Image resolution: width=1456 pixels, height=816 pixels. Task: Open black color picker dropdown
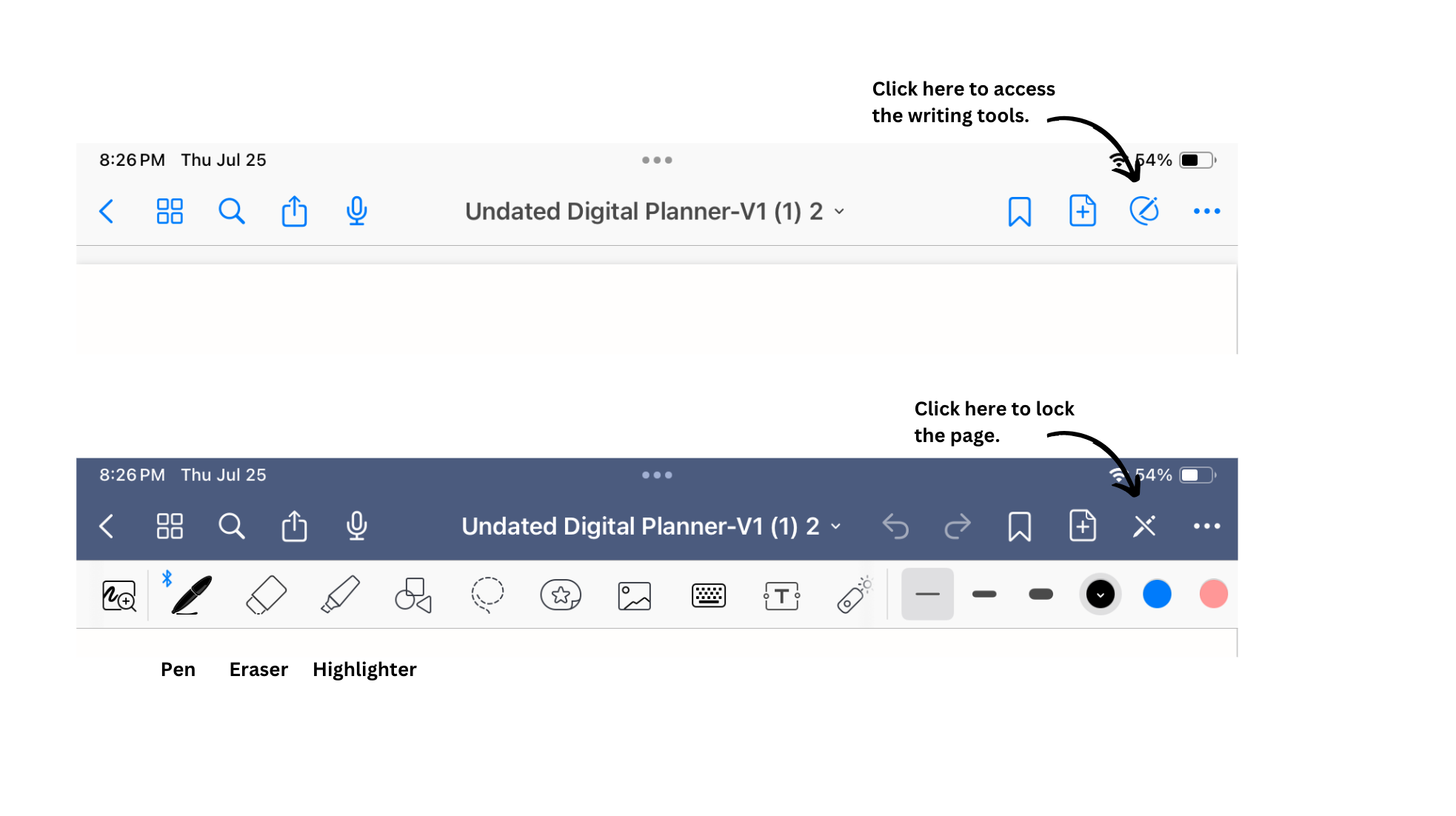coord(1101,595)
